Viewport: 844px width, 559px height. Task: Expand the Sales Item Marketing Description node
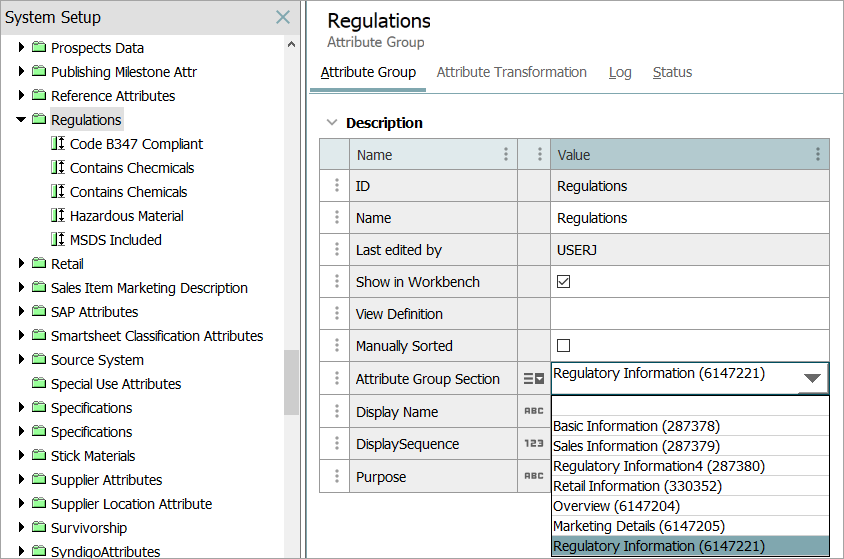(21, 287)
